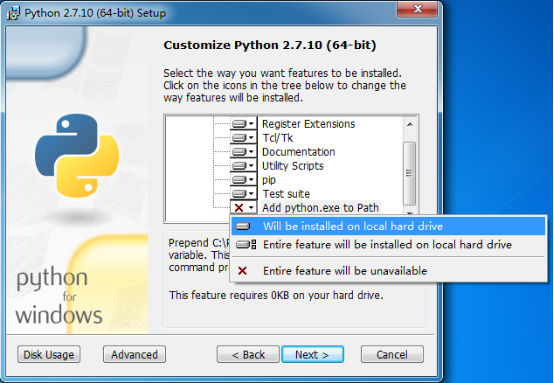This screenshot has height=383, width=554.
Task: Proceed with the Next button
Action: [x=312, y=354]
